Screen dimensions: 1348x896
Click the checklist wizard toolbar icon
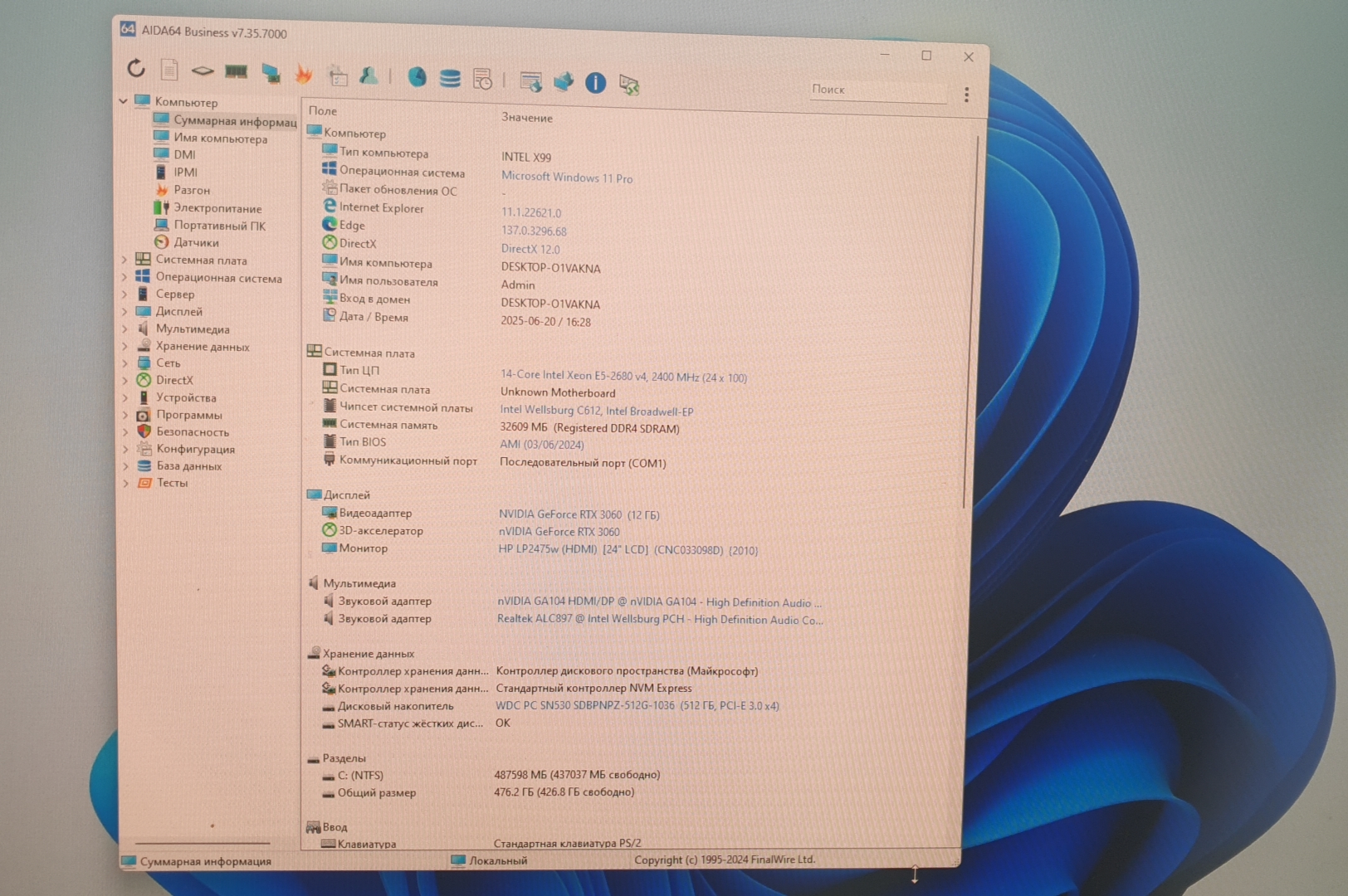(337, 75)
